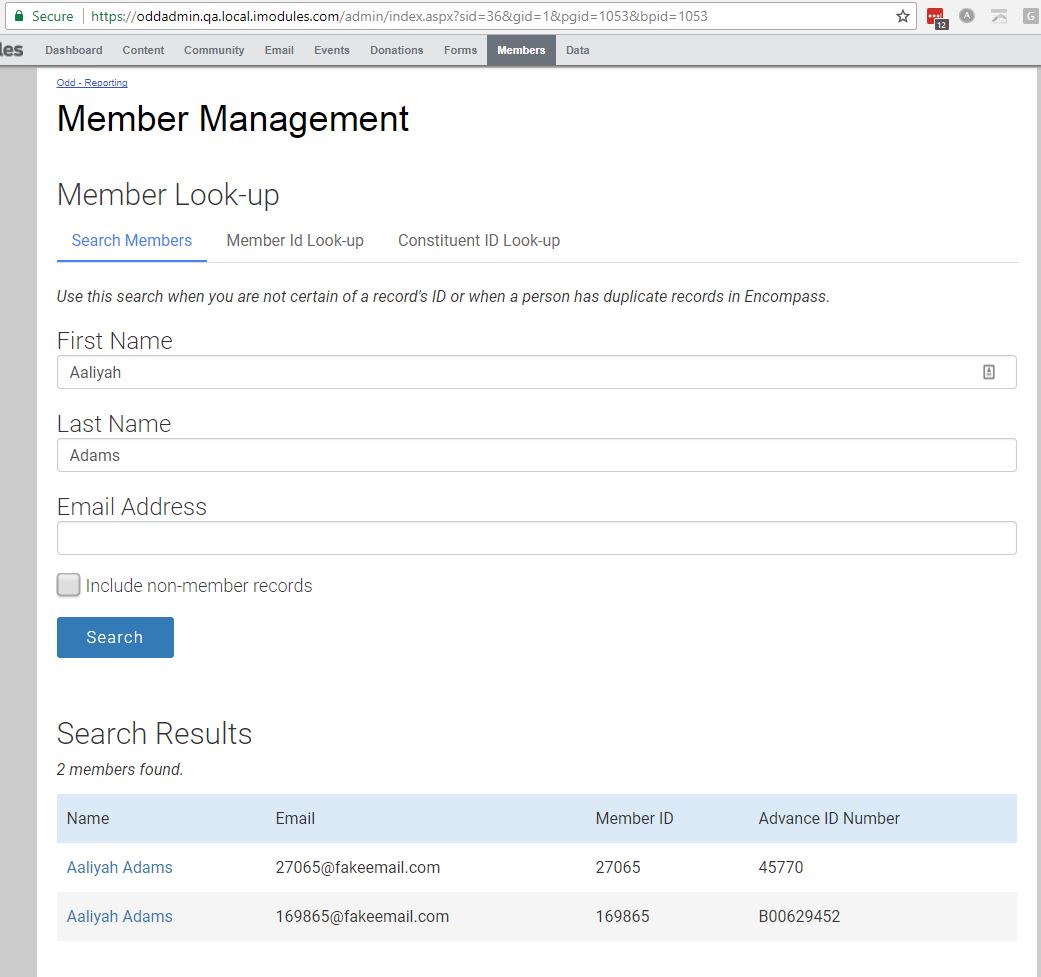
Task: Click the Advance ID Number column header
Action: [829, 818]
